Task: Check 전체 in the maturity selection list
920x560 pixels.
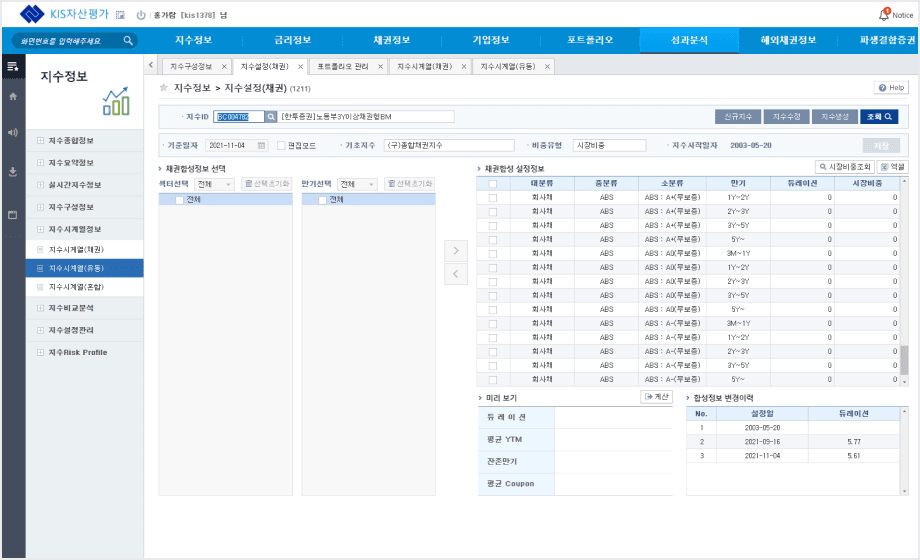Action: point(322,200)
